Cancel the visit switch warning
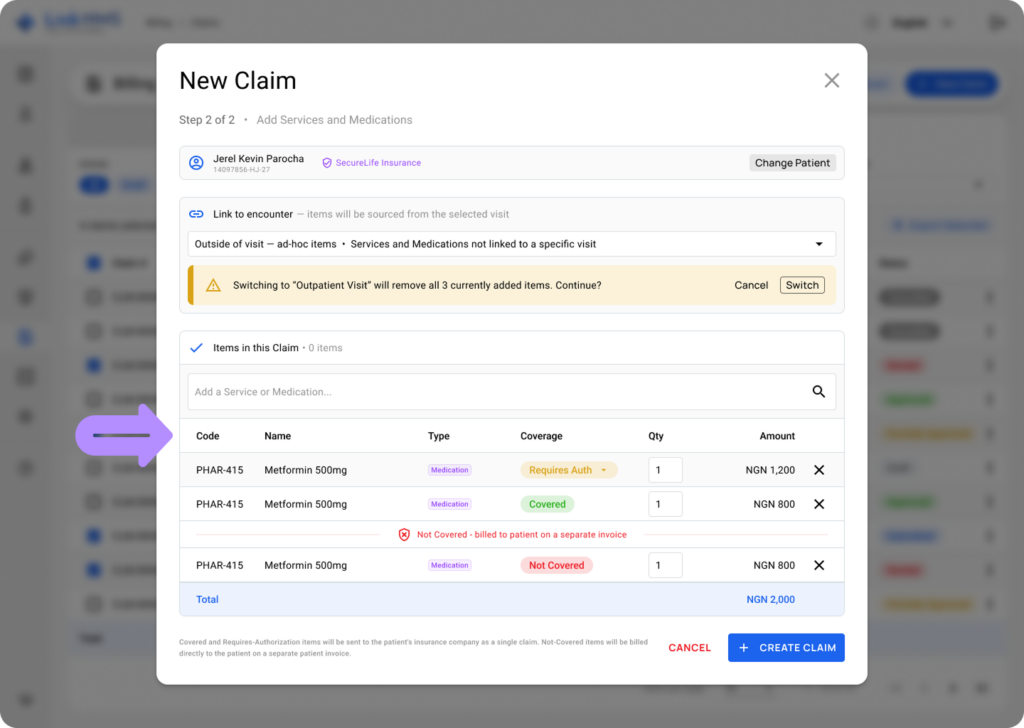This screenshot has height=728, width=1024. (751, 285)
